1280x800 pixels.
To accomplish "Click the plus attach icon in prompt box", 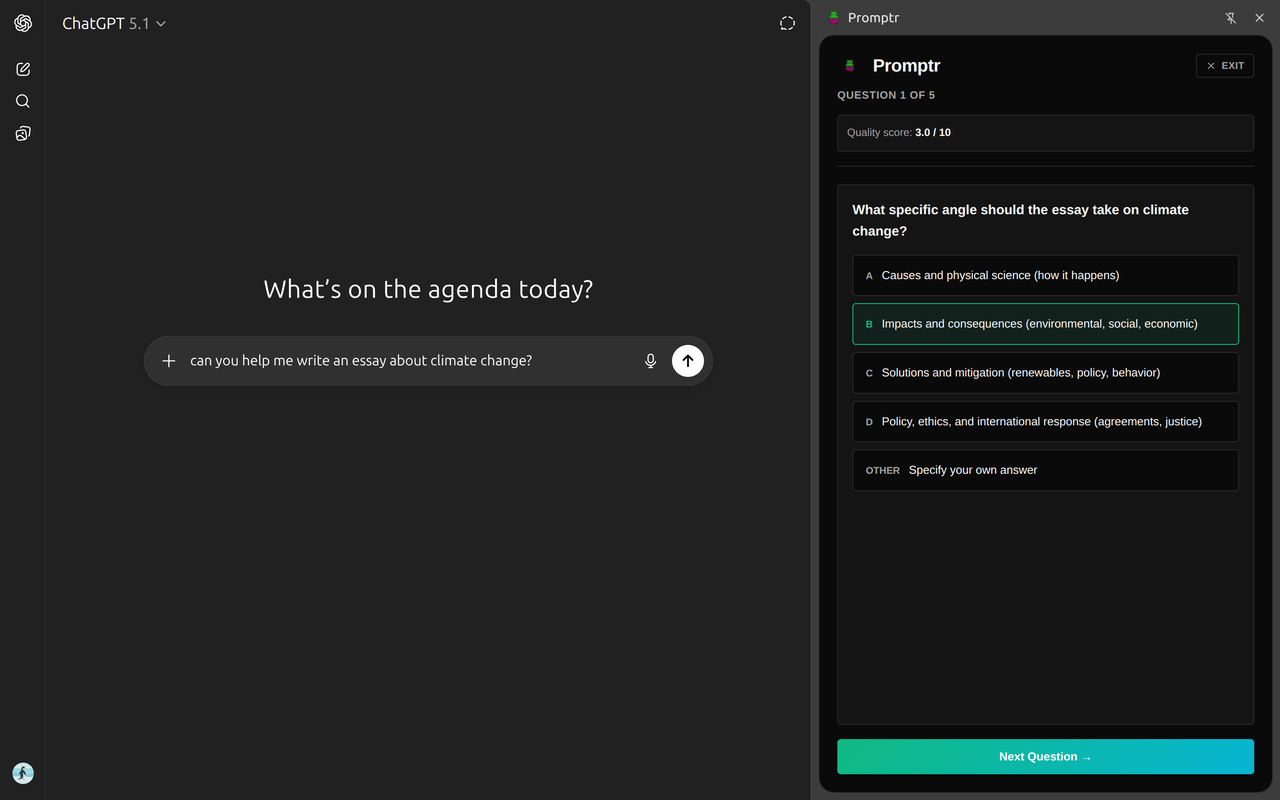I will [169, 361].
